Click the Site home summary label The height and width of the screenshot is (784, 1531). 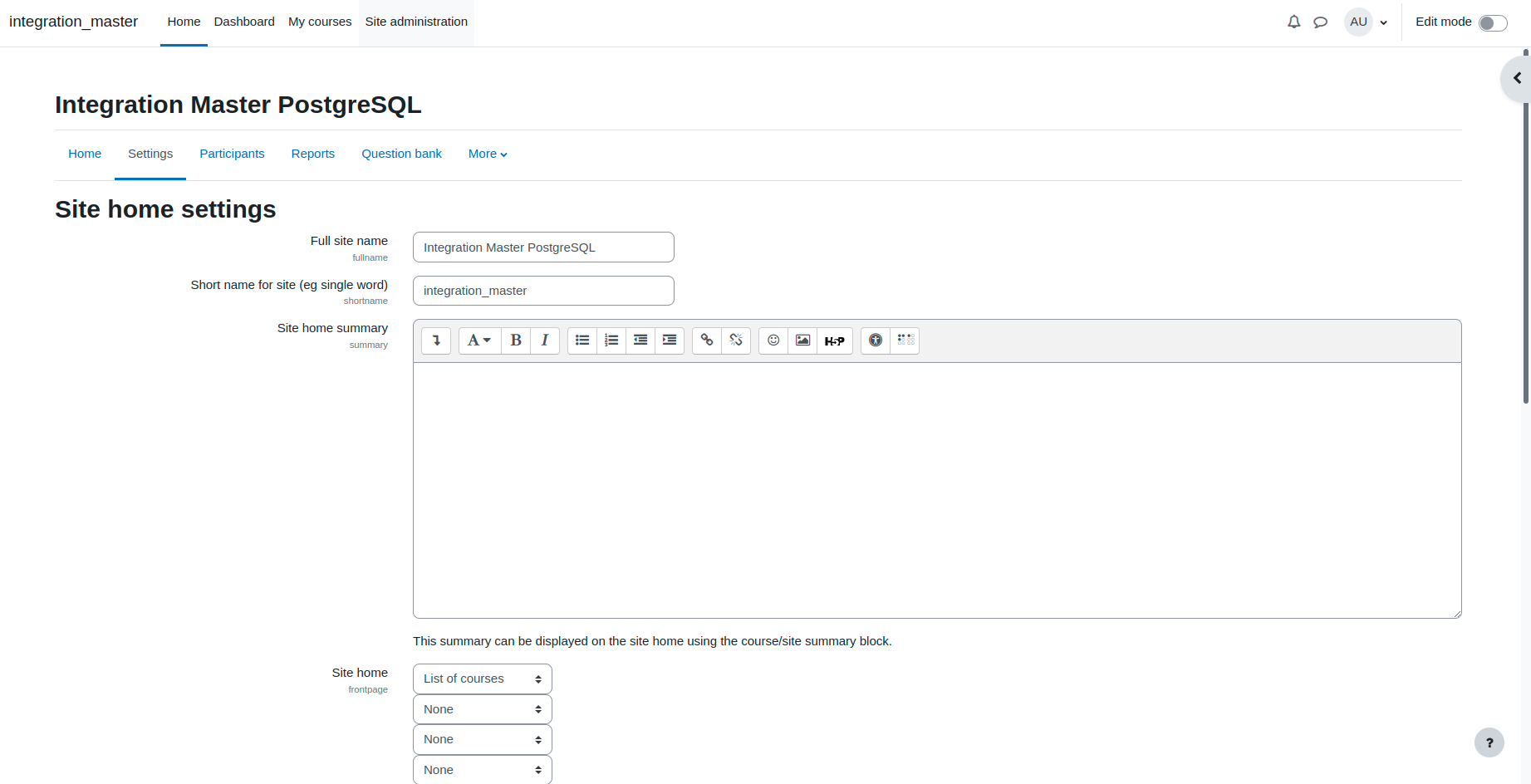[332, 328]
